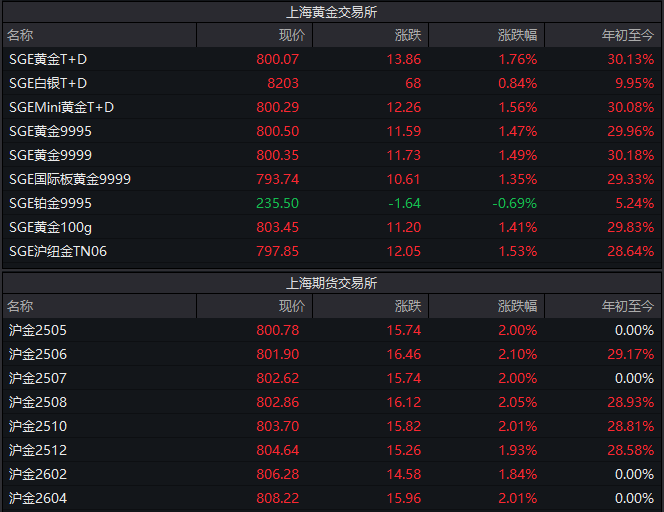Image resolution: width=664 pixels, height=512 pixels.
Task: Select the 沪金2604 contract name
Action: [38, 498]
